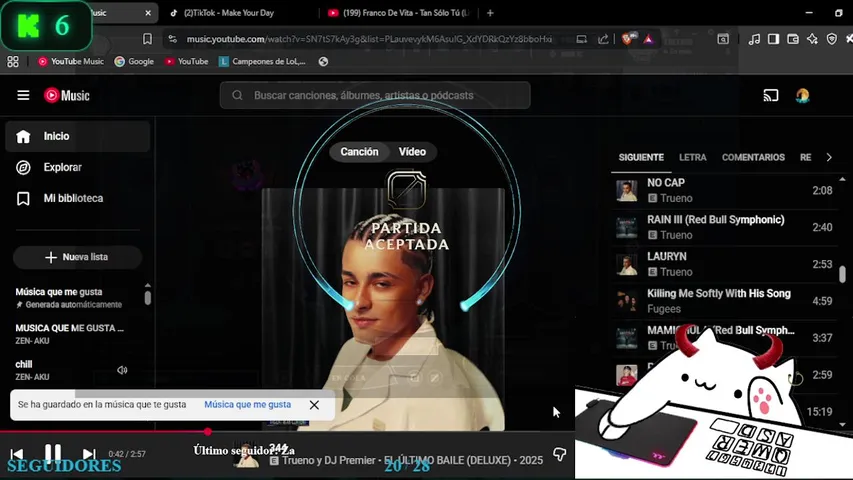Close the current YouTube Music tab
Image resolution: width=853 pixels, height=480 pixels.
click(x=148, y=13)
